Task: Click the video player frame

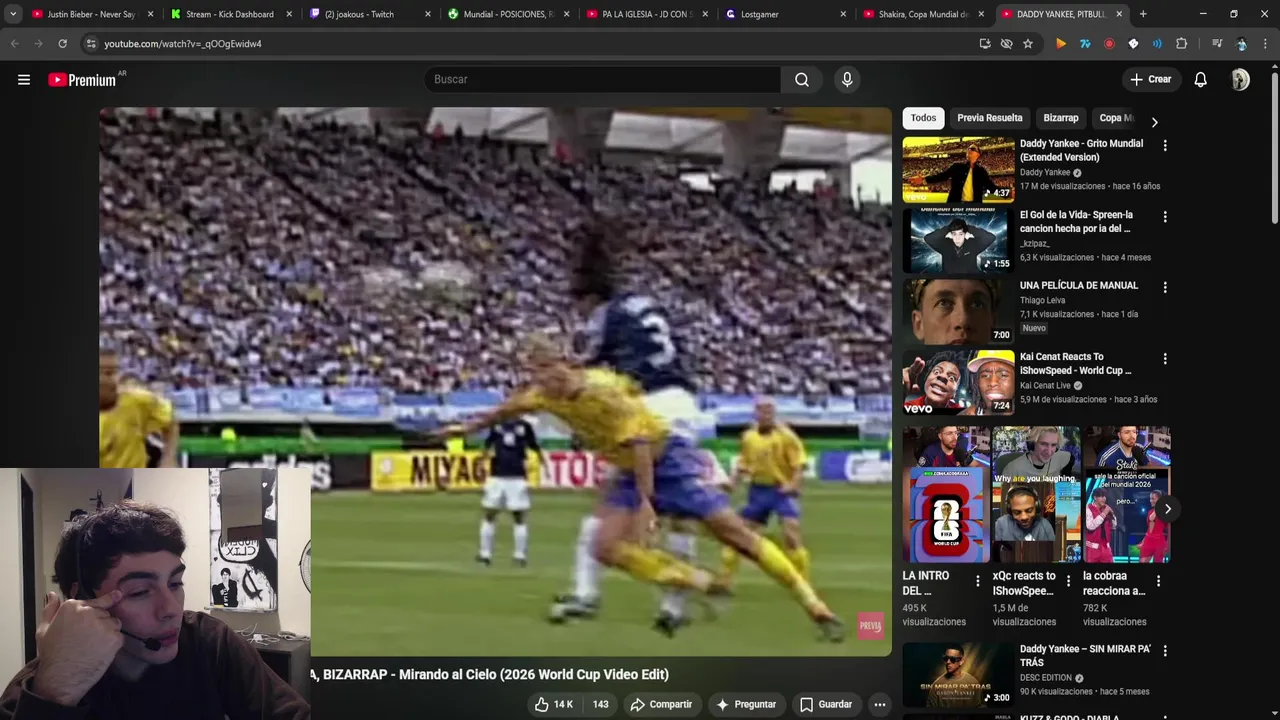Action: click(x=495, y=380)
